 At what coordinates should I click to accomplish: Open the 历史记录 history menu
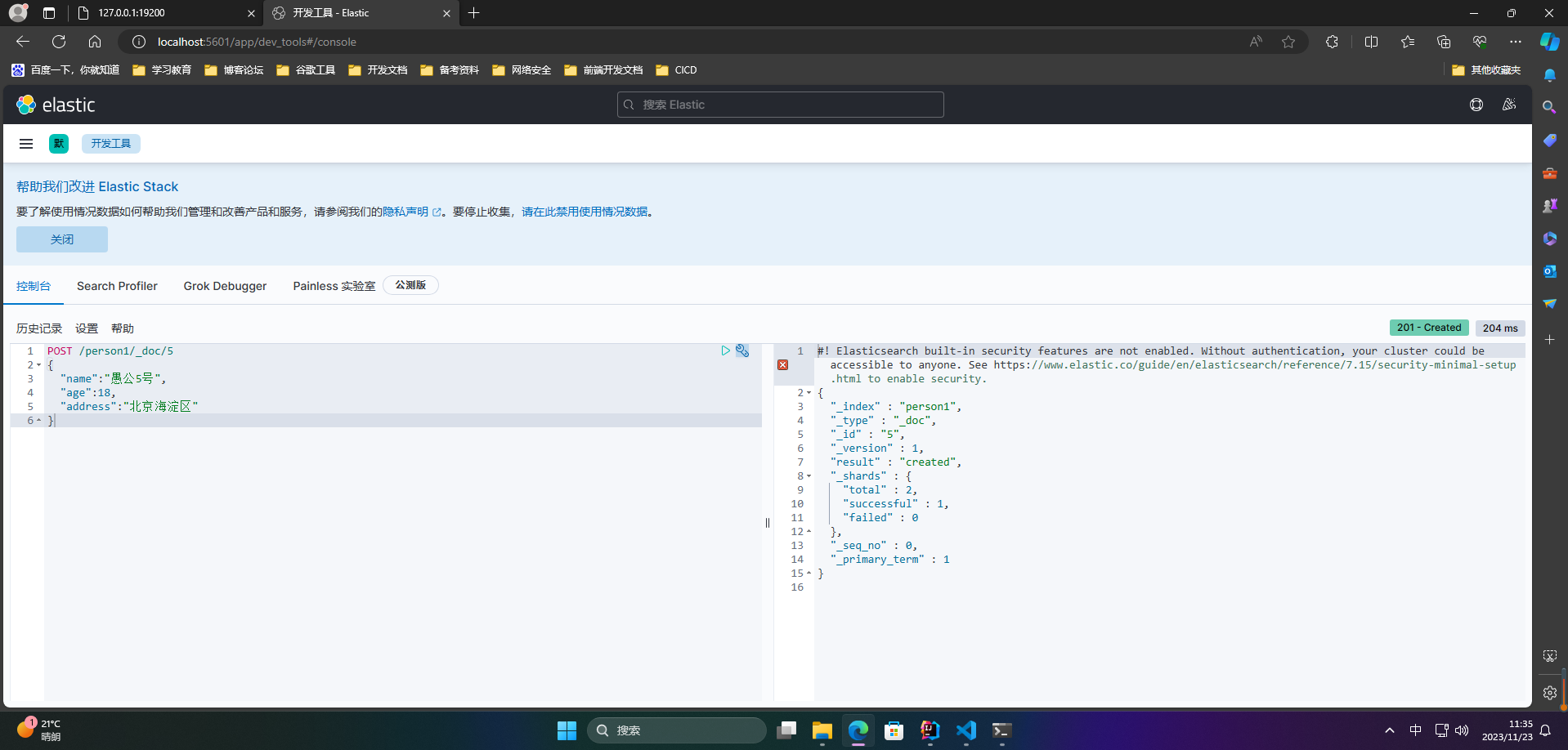coord(39,328)
